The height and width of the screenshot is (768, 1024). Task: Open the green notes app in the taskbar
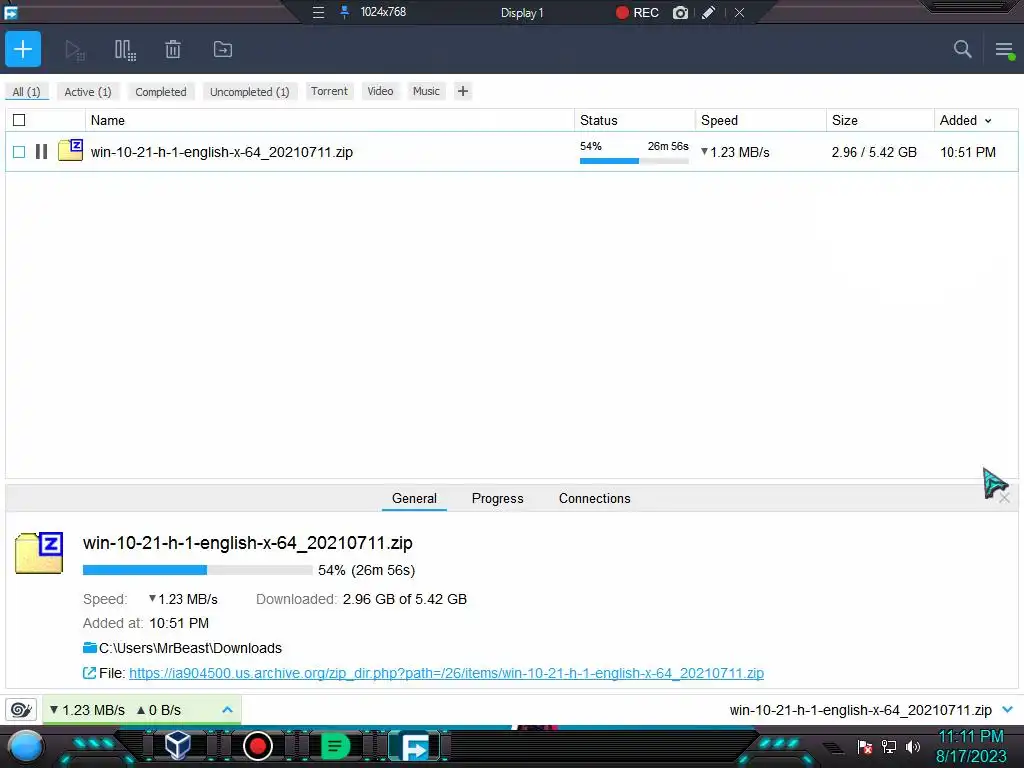(x=335, y=746)
